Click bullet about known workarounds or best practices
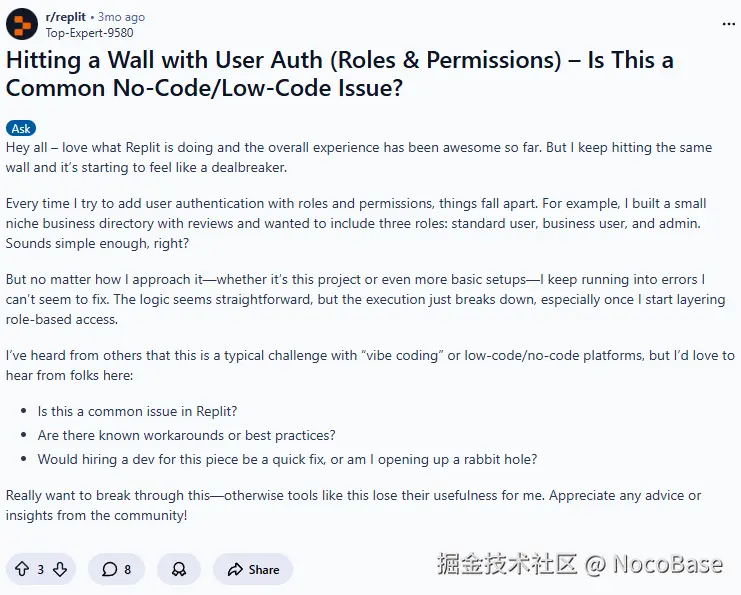This screenshot has width=741, height=595. tap(186, 435)
